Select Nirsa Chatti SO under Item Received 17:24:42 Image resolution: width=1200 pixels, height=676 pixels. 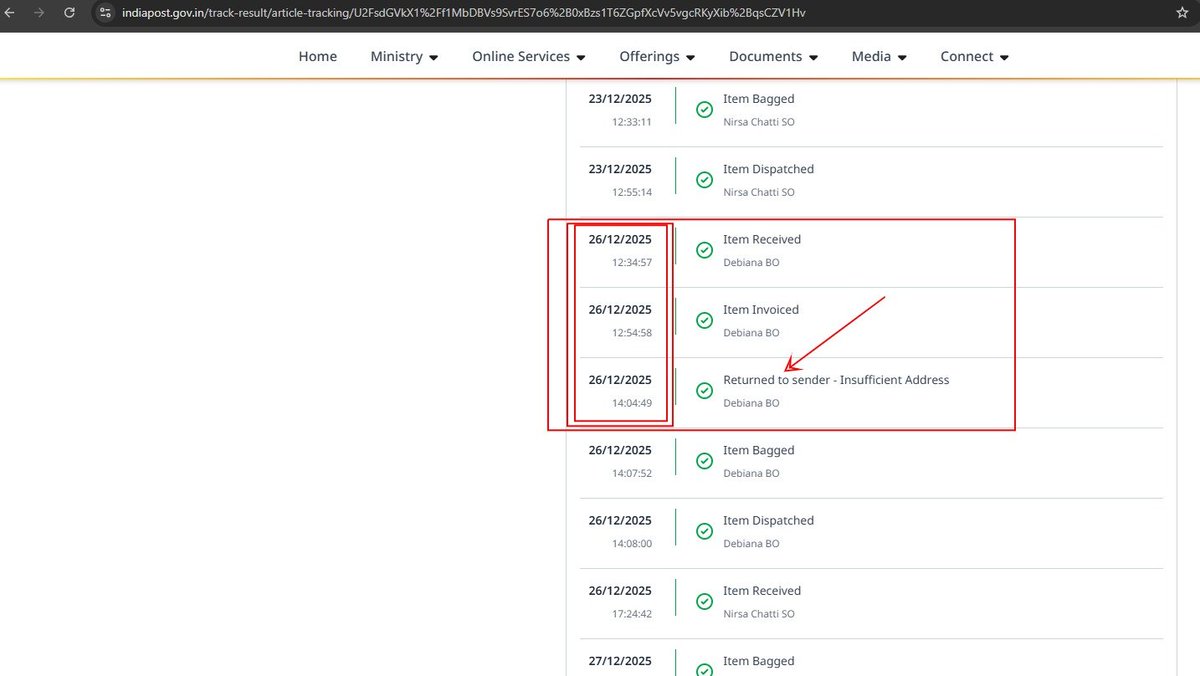click(x=759, y=614)
